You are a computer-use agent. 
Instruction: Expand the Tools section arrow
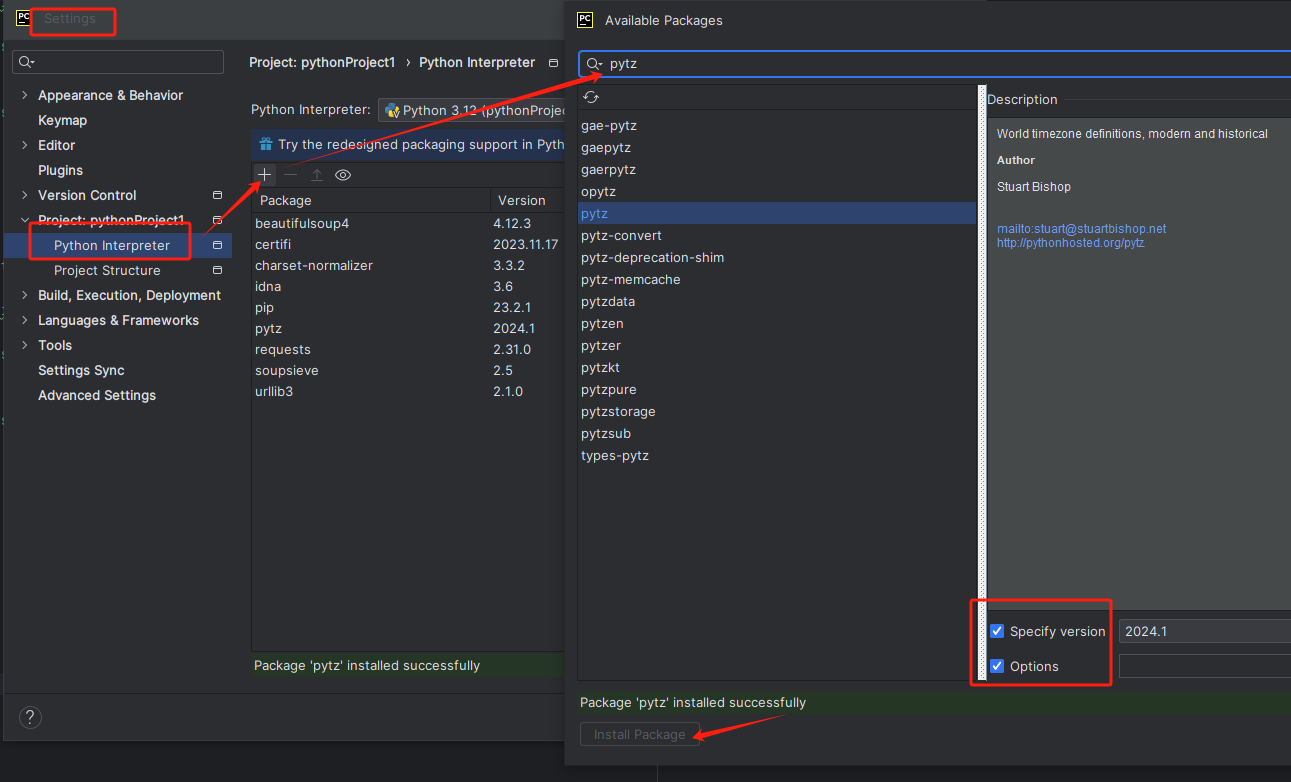(24, 345)
